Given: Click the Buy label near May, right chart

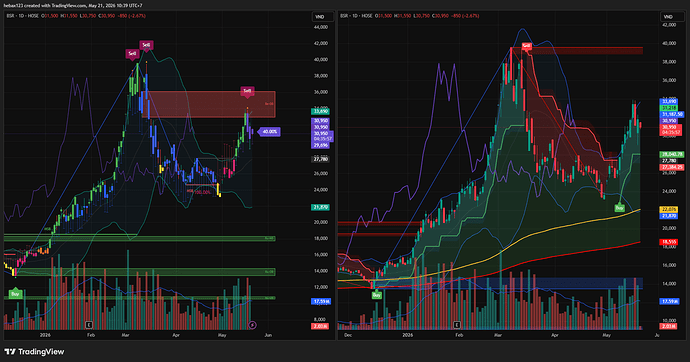Looking at the screenshot, I should (x=620, y=208).
